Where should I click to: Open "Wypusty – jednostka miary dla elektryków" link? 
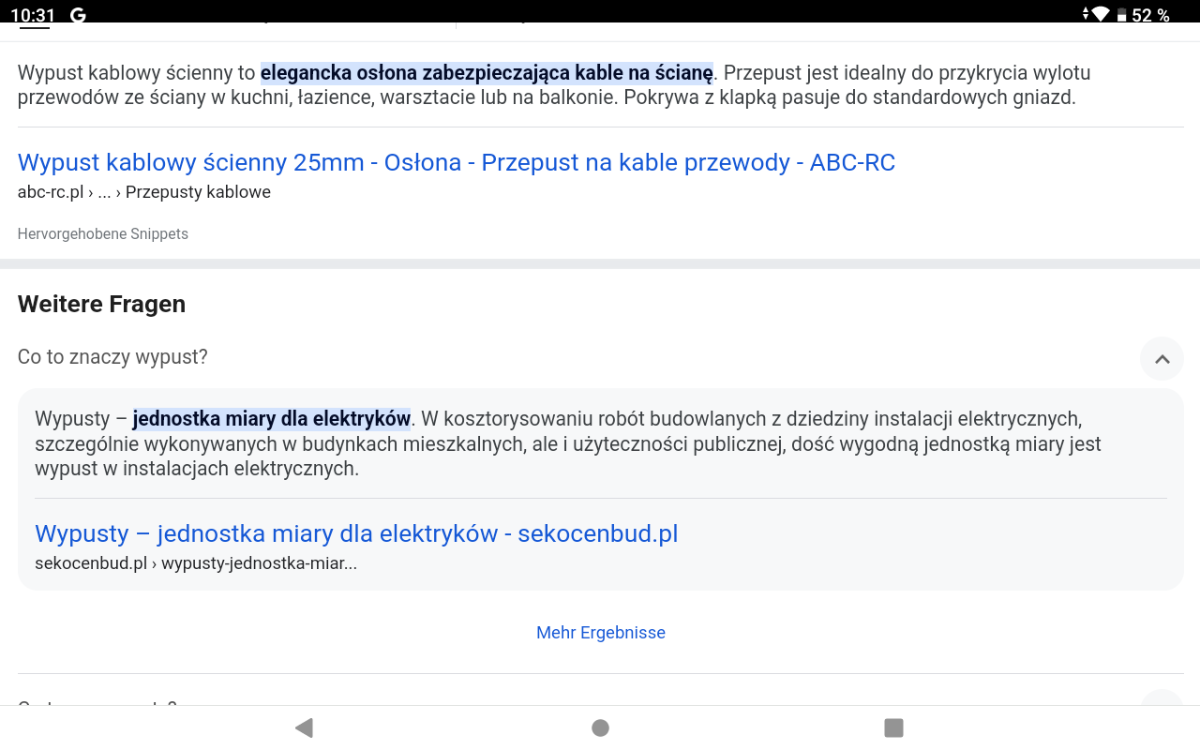click(x=356, y=534)
